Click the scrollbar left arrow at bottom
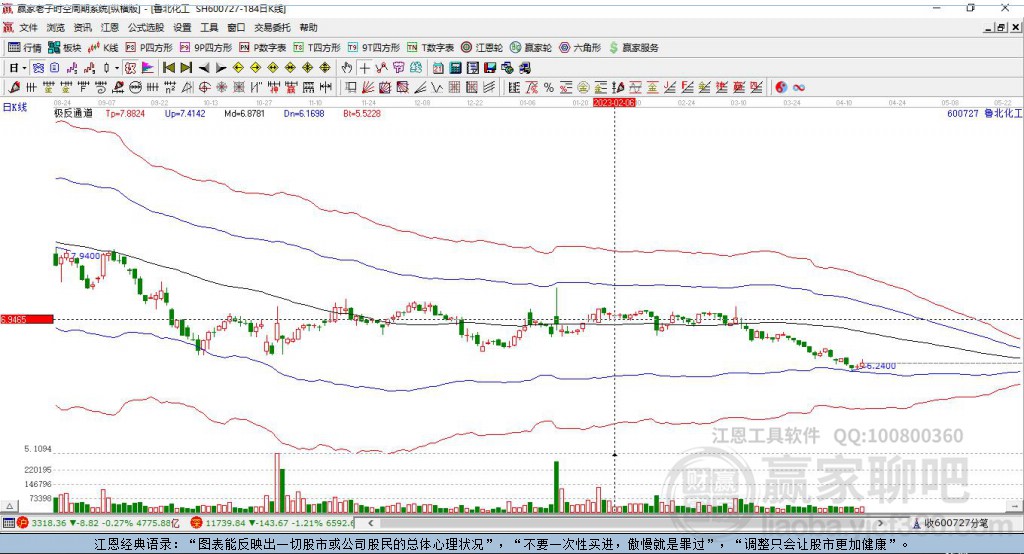 tap(370, 523)
